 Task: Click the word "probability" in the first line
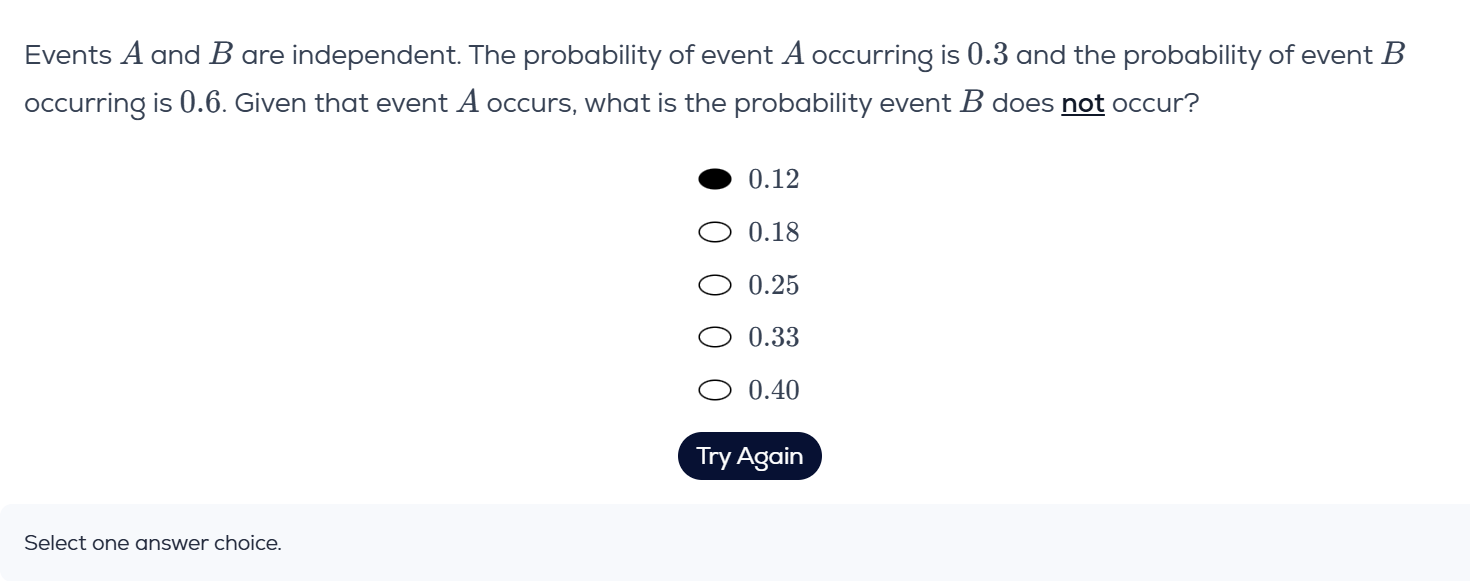coord(592,56)
